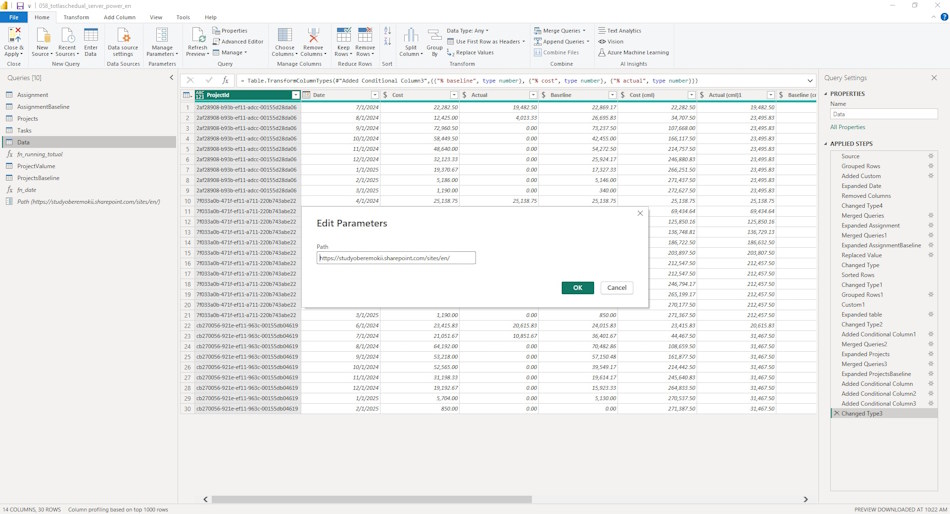Click the query Name field
950x514 pixels.
(x=883, y=114)
